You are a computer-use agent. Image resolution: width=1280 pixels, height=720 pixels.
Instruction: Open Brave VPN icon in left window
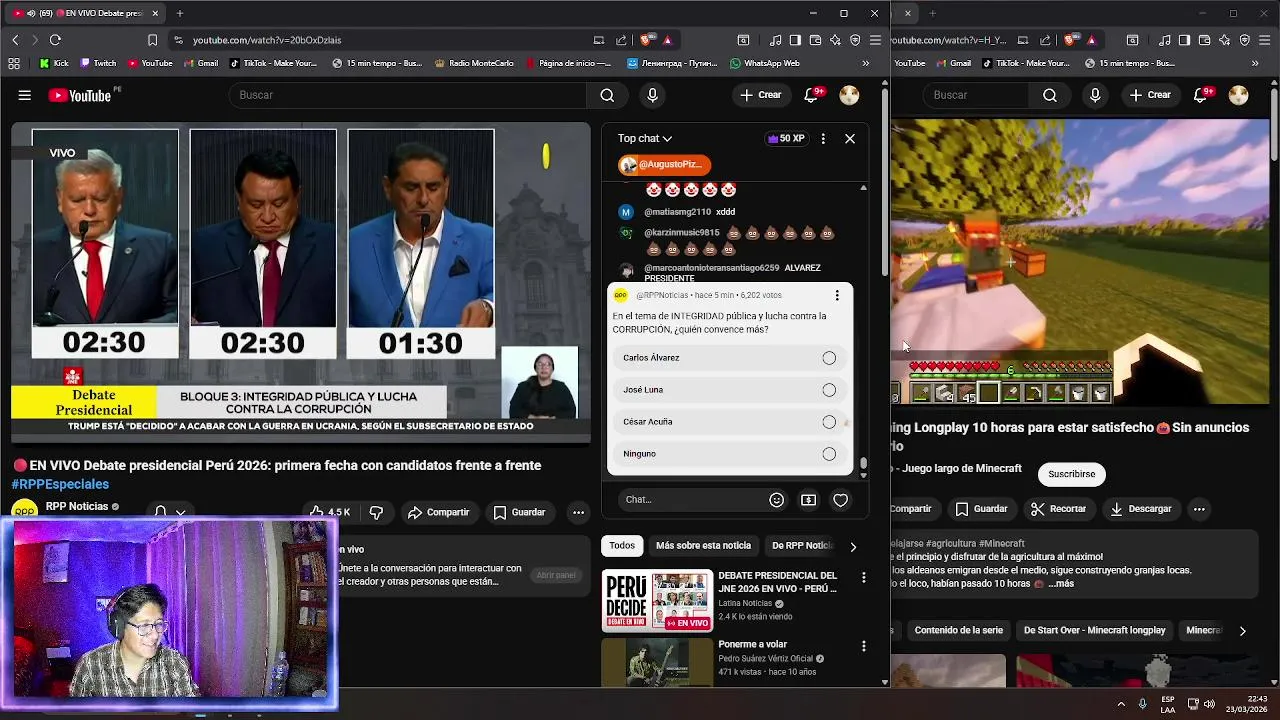coord(855,40)
